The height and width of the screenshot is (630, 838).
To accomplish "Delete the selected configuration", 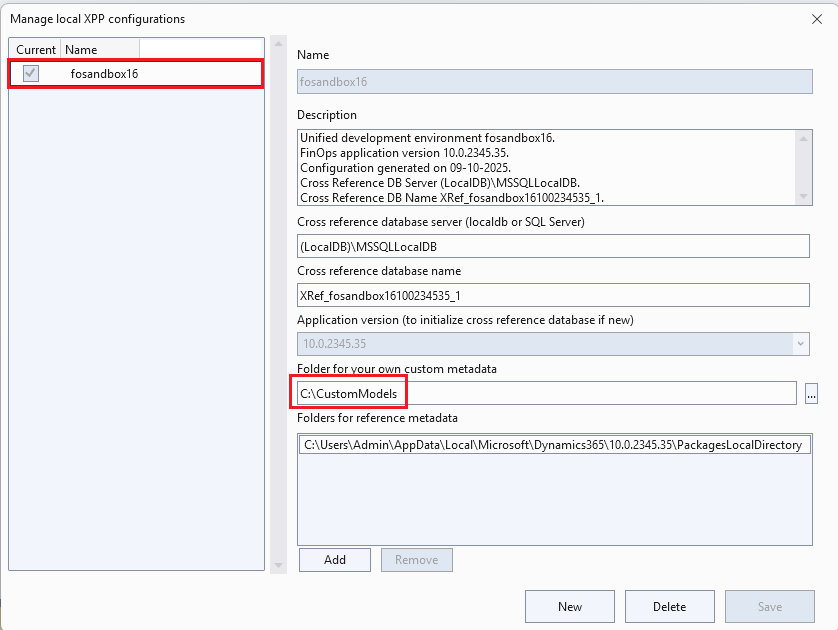I will click(669, 606).
